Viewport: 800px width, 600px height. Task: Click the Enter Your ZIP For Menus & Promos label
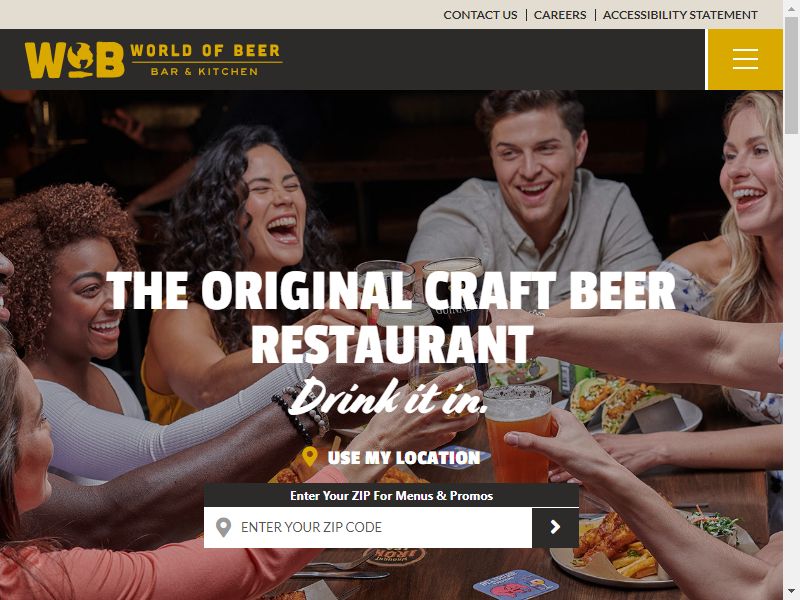[391, 495]
